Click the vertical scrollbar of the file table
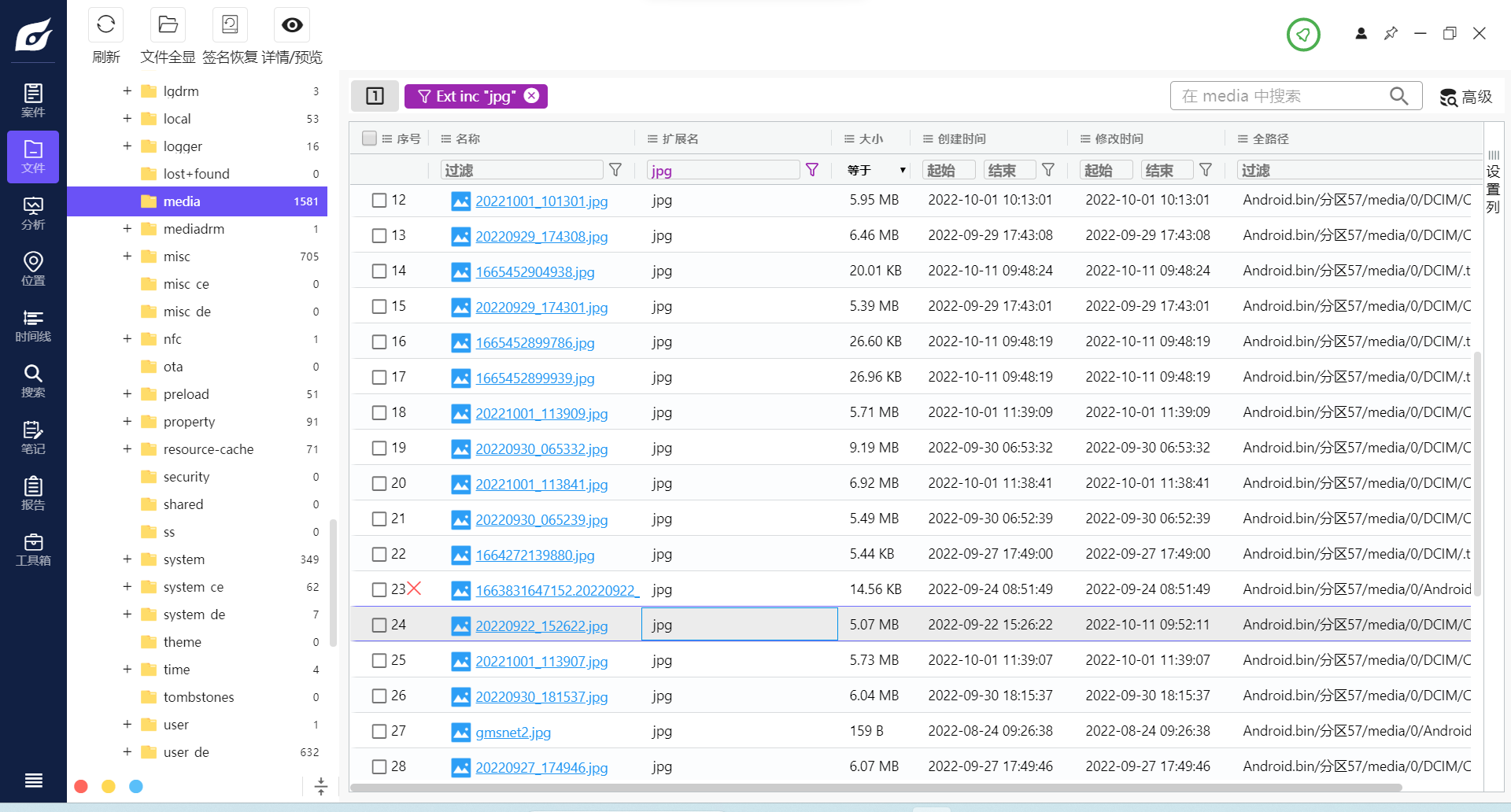This screenshot has height=812, width=1511. click(1477, 472)
